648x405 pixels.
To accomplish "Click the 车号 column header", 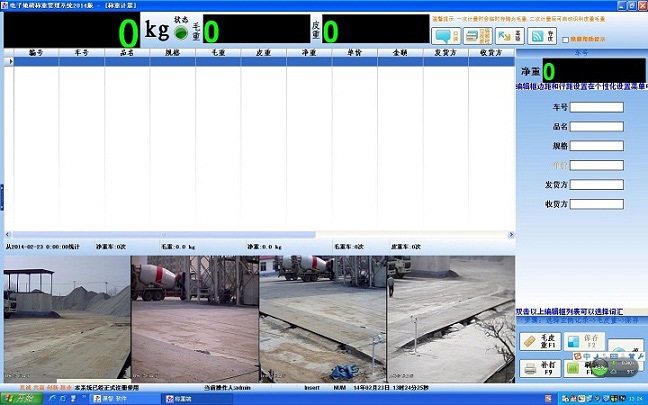I will [x=82, y=51].
